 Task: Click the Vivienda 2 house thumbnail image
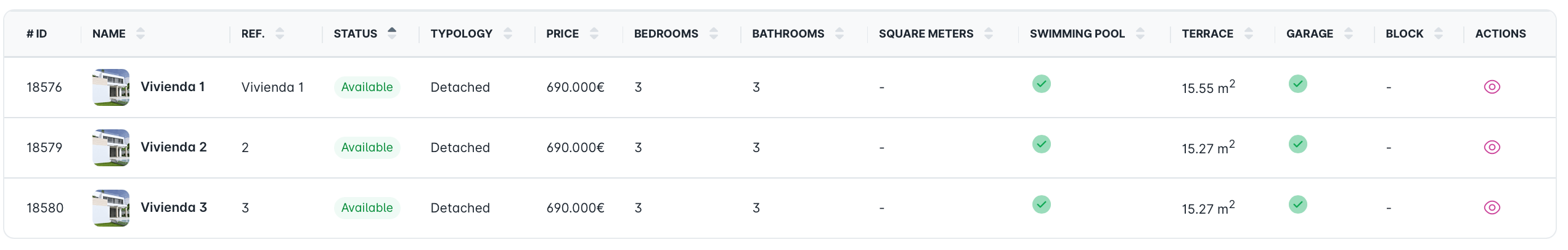111,148
